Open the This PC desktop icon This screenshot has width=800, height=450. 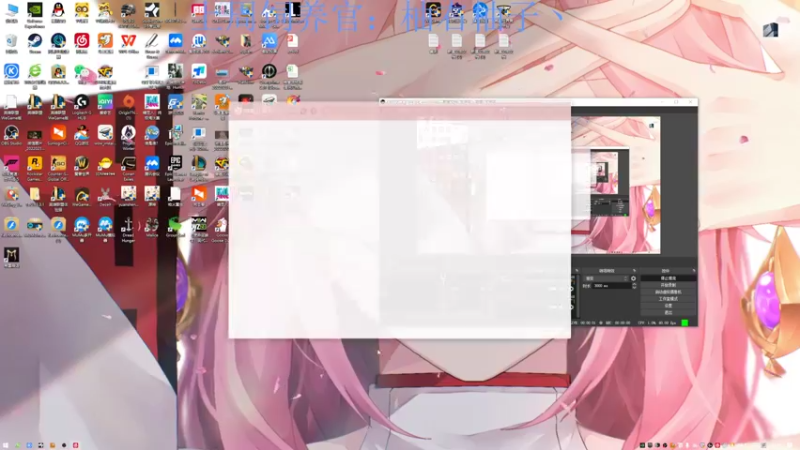(x=11, y=12)
